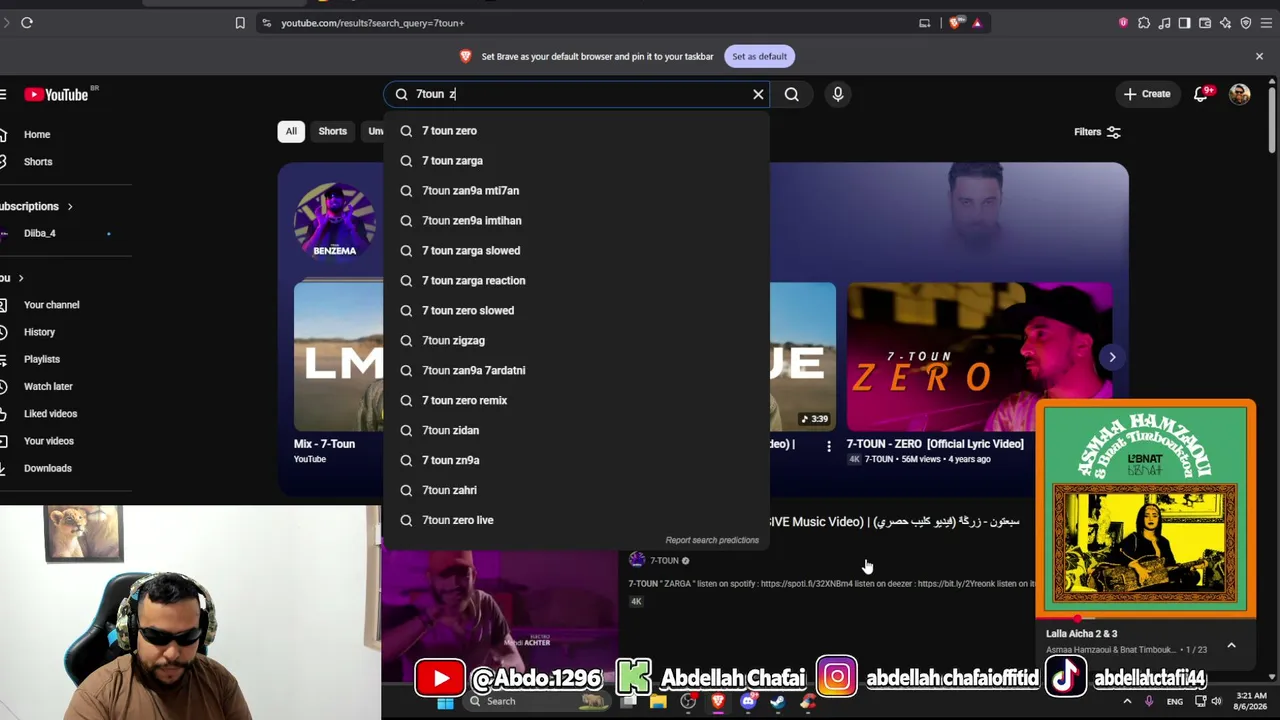The image size is (1280, 720).
Task: Choose suggestion "7toun zidan"
Action: tap(577, 431)
